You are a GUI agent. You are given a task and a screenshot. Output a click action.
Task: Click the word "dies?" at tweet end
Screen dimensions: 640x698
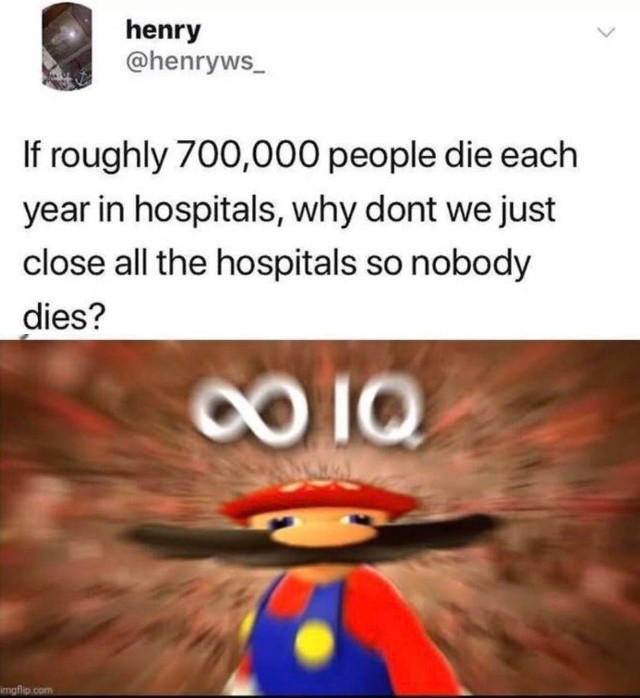coord(65,317)
